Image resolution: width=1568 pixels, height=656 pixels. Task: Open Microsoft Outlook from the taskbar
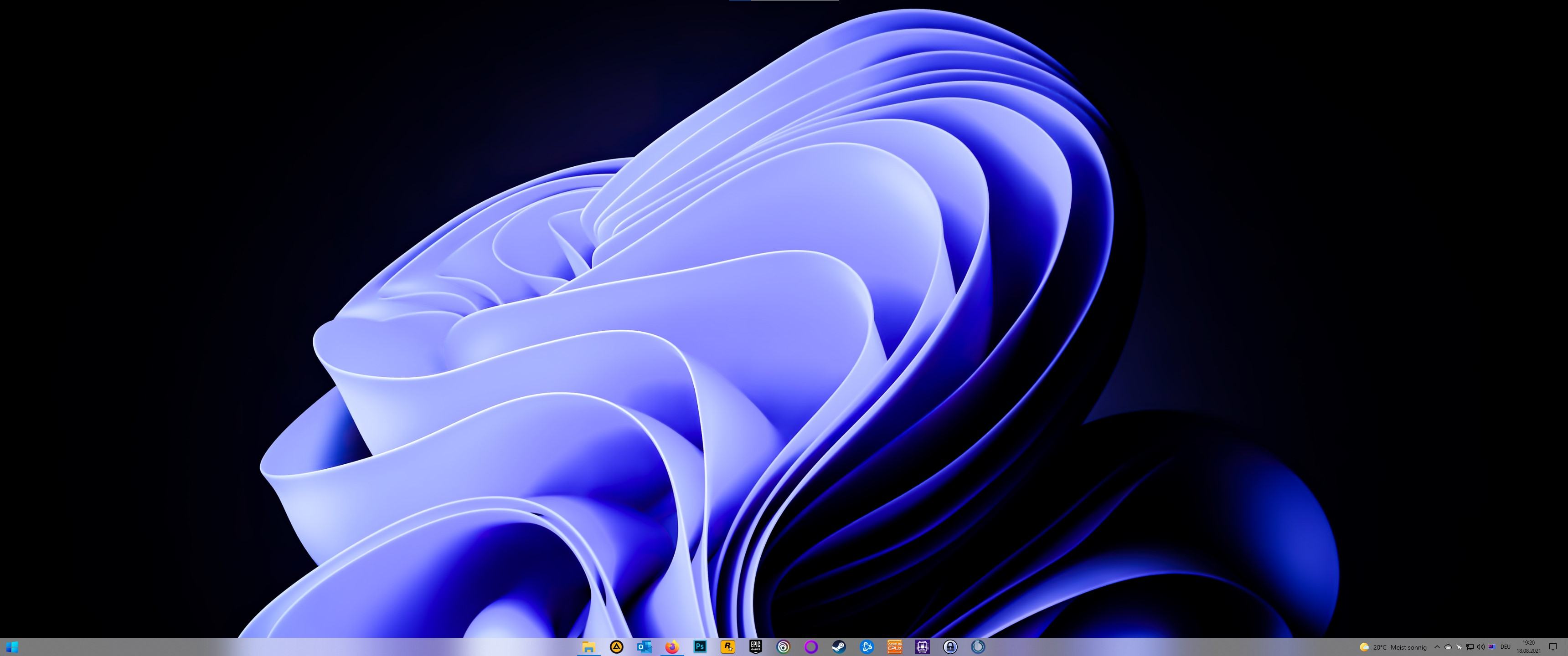point(644,647)
